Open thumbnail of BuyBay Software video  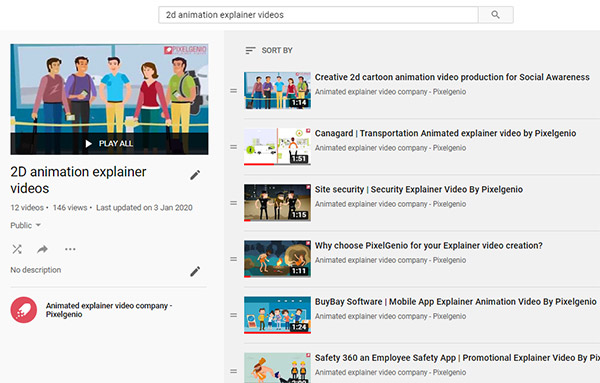(277, 315)
